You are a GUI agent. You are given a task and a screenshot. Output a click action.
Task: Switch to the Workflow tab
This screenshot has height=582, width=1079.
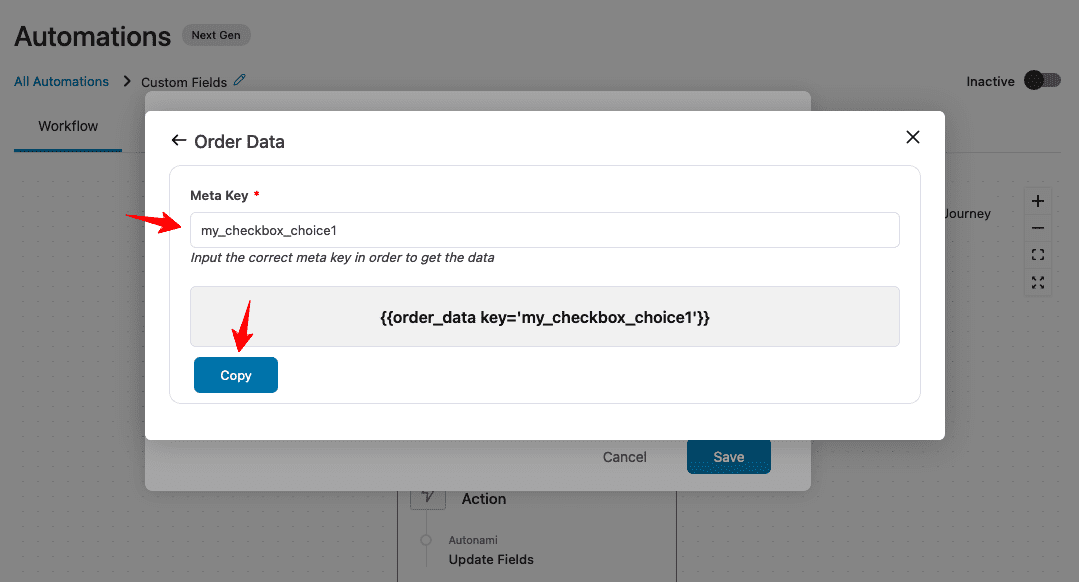(67, 126)
